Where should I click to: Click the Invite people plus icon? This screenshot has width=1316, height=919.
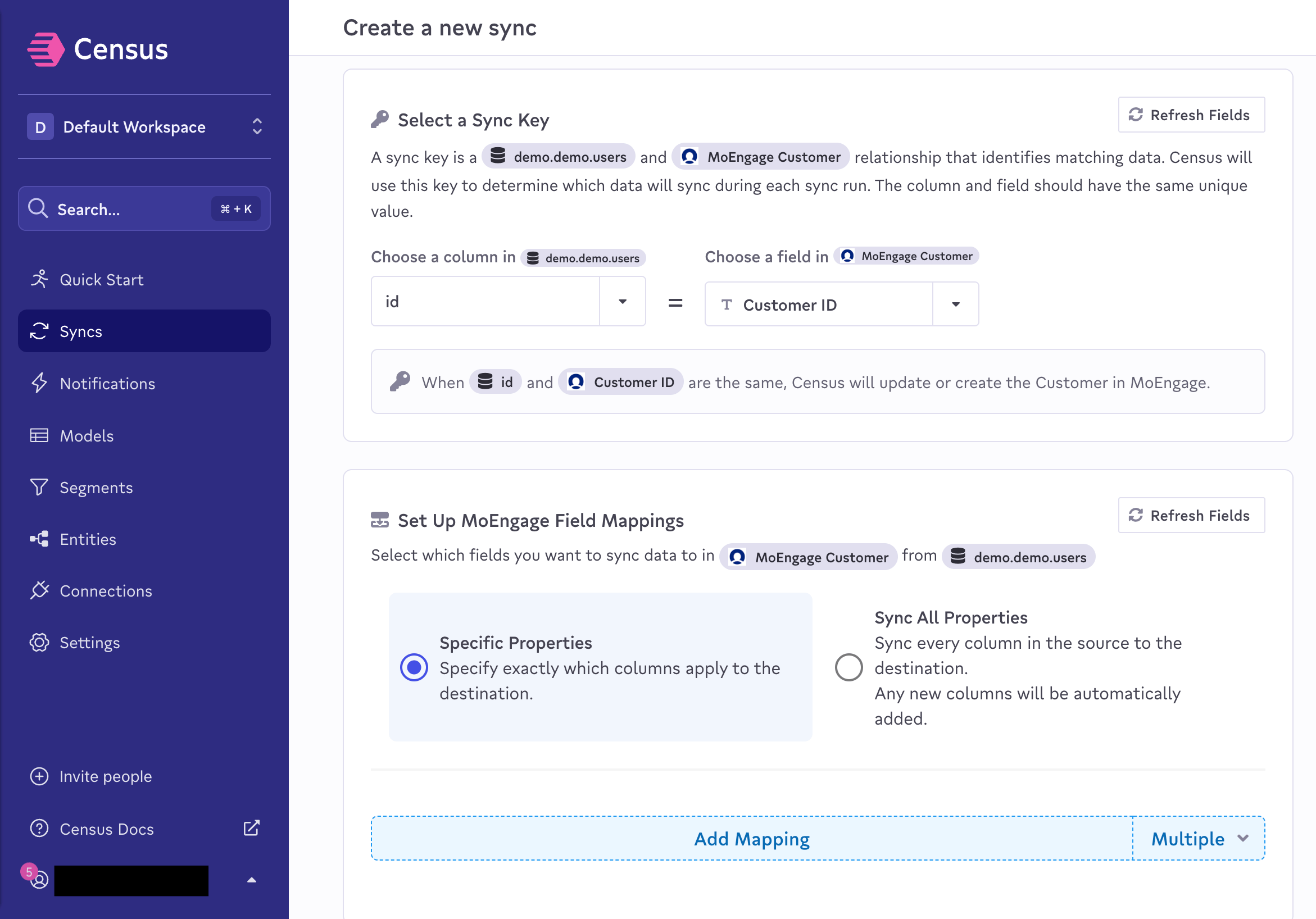click(39, 776)
